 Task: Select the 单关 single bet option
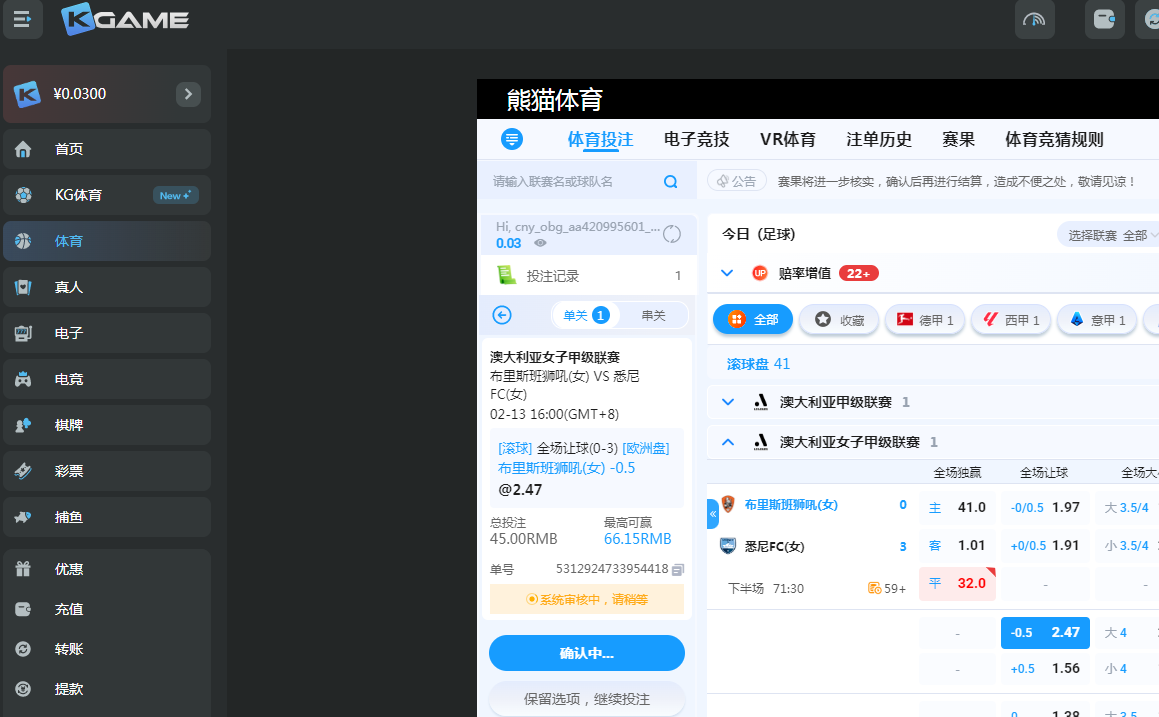tap(585, 315)
